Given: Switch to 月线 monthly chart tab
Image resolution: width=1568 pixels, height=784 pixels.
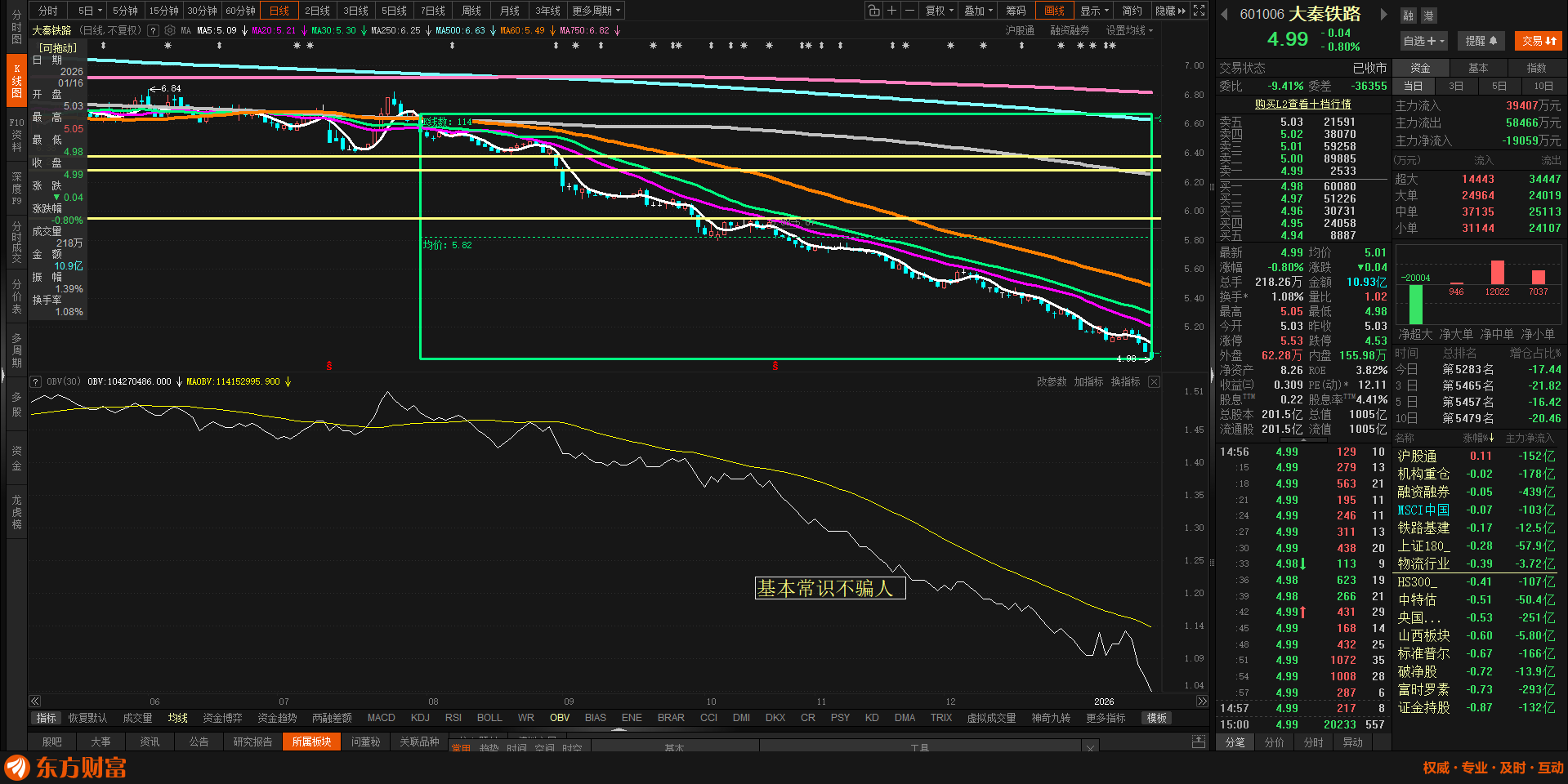Looking at the screenshot, I should pos(510,11).
